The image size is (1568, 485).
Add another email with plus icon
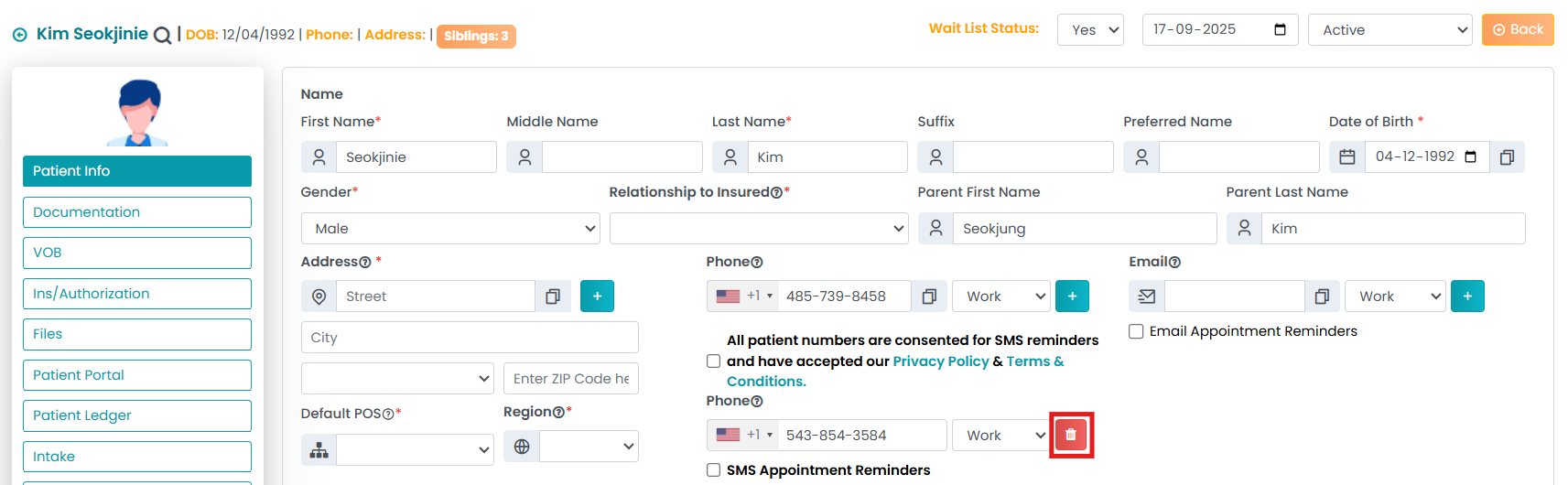(x=1467, y=296)
